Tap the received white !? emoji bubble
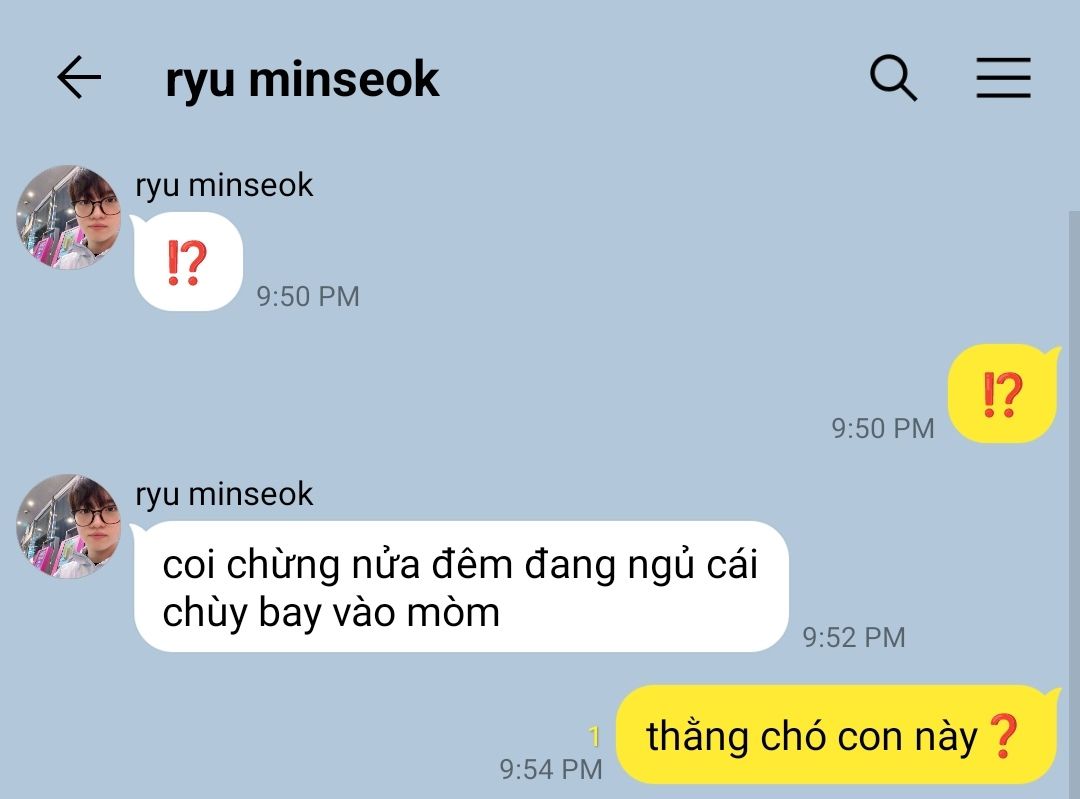 (187, 262)
